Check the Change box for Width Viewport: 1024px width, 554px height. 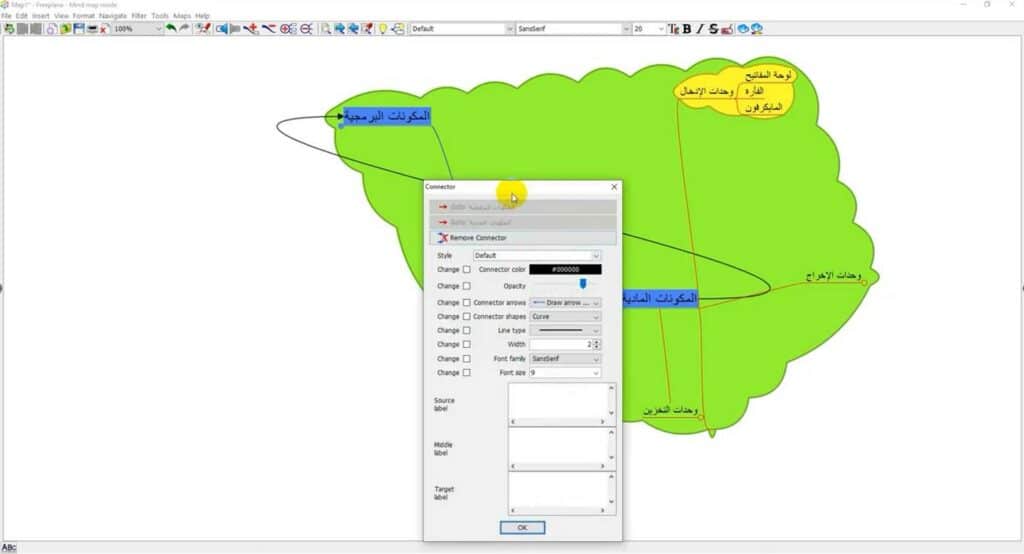tap(466, 344)
